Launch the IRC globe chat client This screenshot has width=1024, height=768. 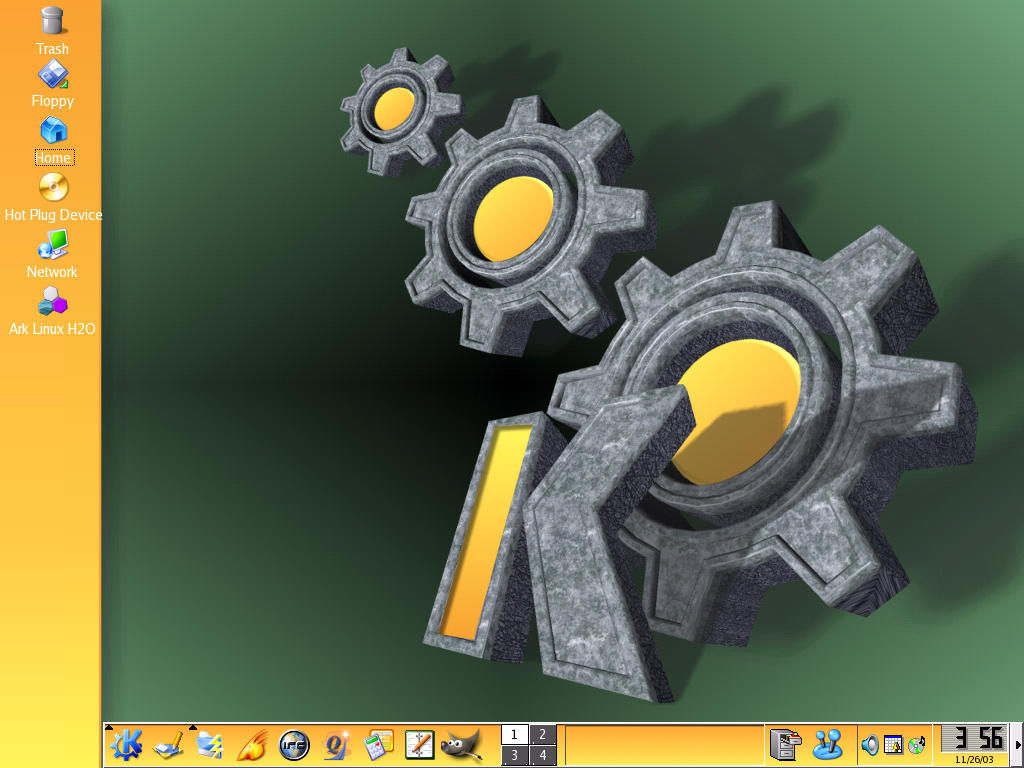294,745
